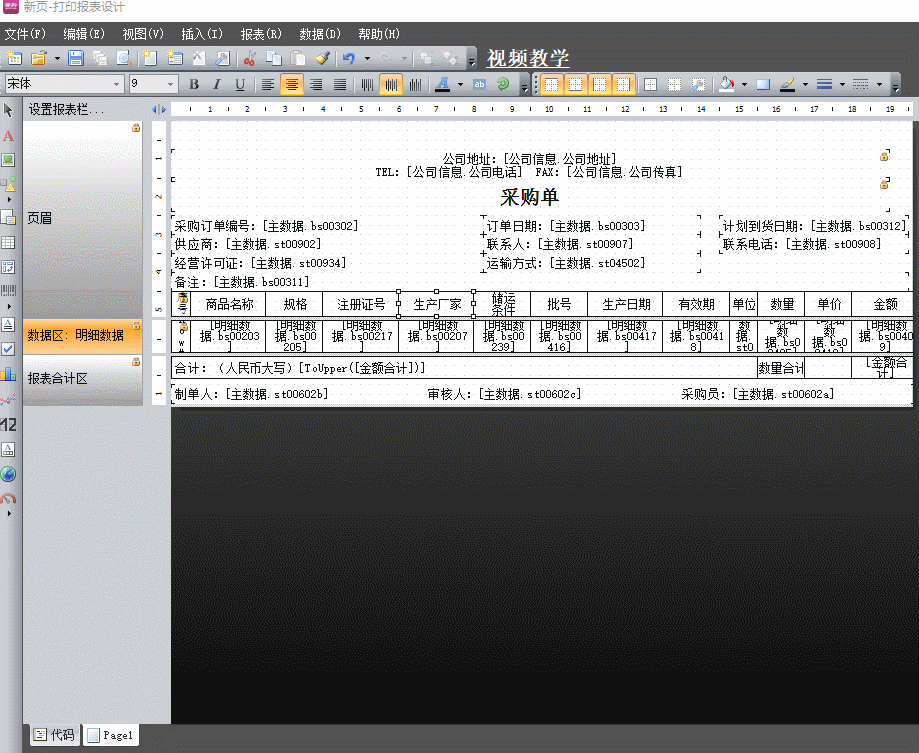The height and width of the screenshot is (753, 919).
Task: Open the font name dropdown showing 宋体
Action: [117, 85]
